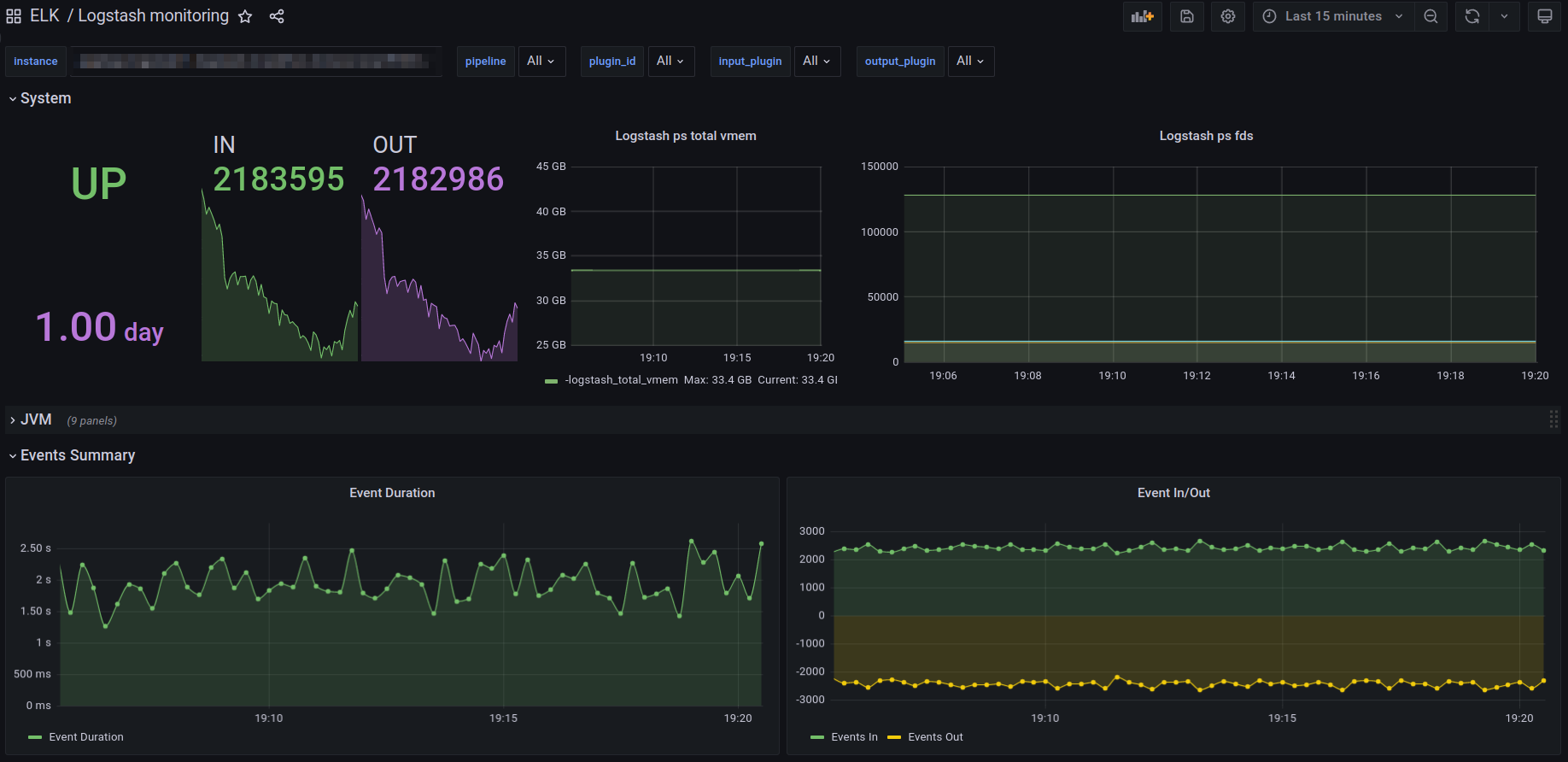Screen dimensions: 1568x762
Task: Click the instance variable value field
Action: point(256,62)
